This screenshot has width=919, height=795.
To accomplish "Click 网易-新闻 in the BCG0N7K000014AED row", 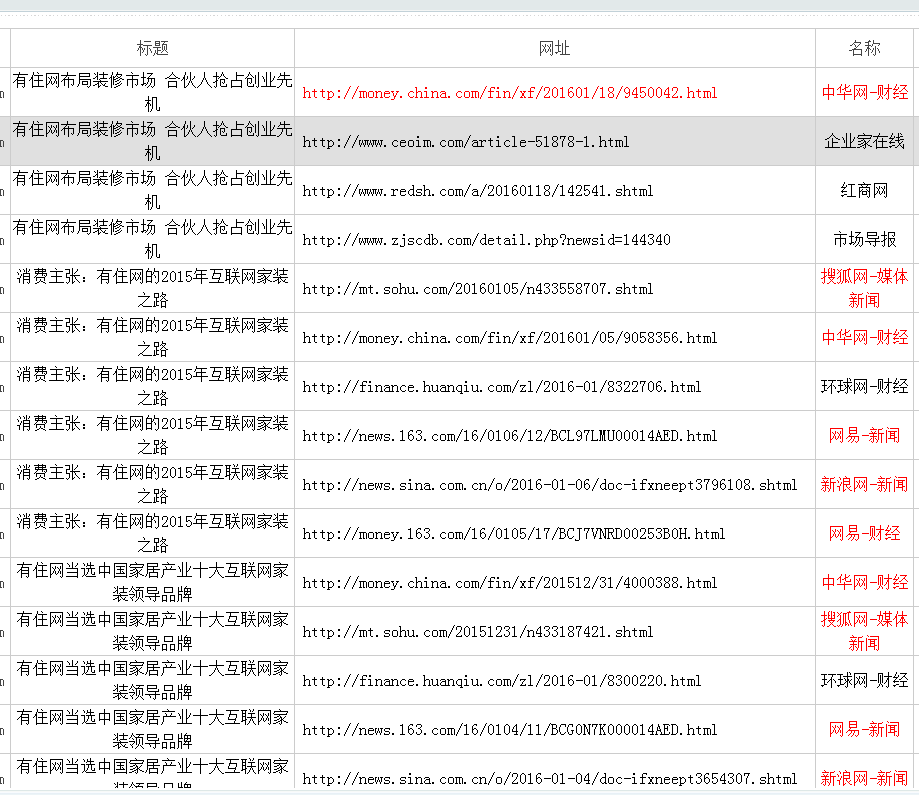I will 864,729.
